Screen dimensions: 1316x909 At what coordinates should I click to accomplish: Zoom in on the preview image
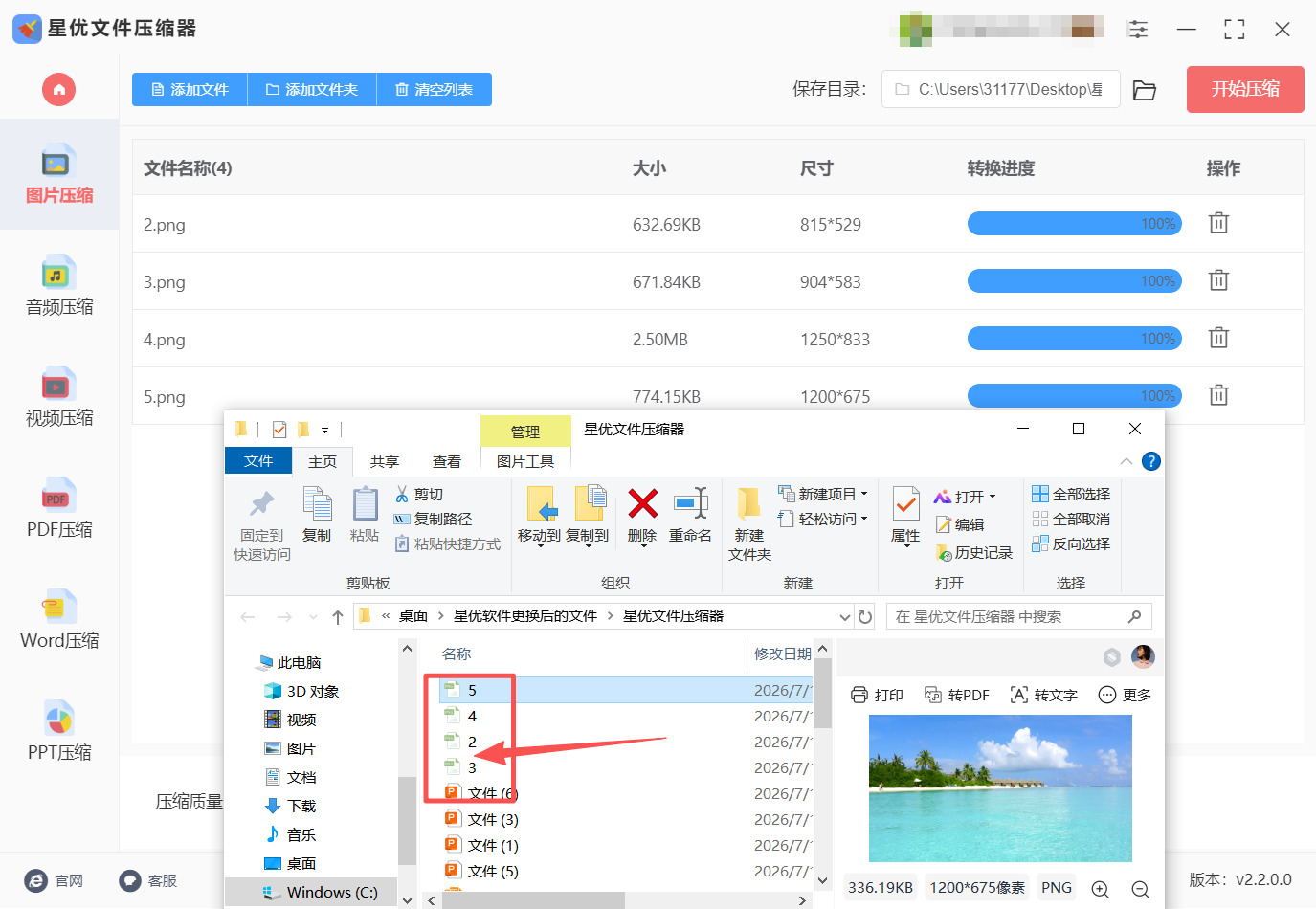click(x=1101, y=889)
